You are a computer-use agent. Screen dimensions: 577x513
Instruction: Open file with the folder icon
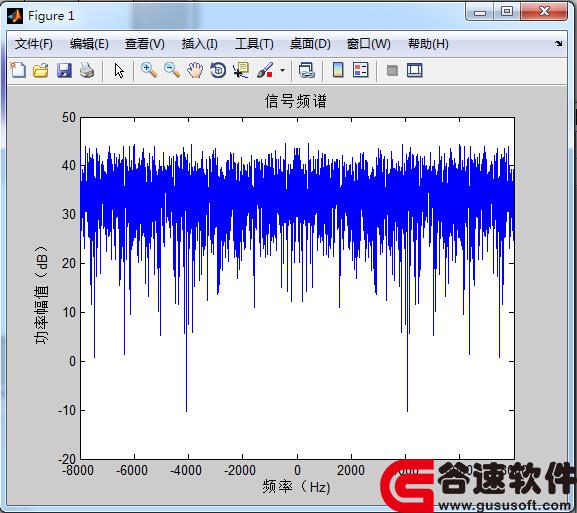tap(40, 70)
